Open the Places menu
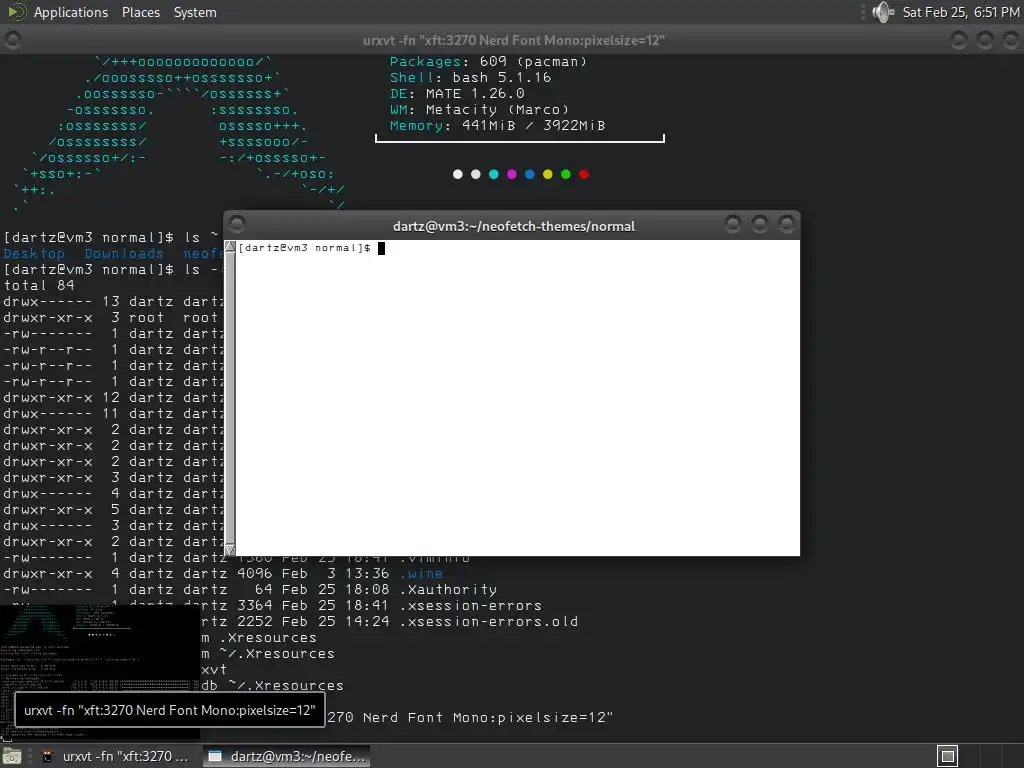The width and height of the screenshot is (1024, 768). [141, 12]
